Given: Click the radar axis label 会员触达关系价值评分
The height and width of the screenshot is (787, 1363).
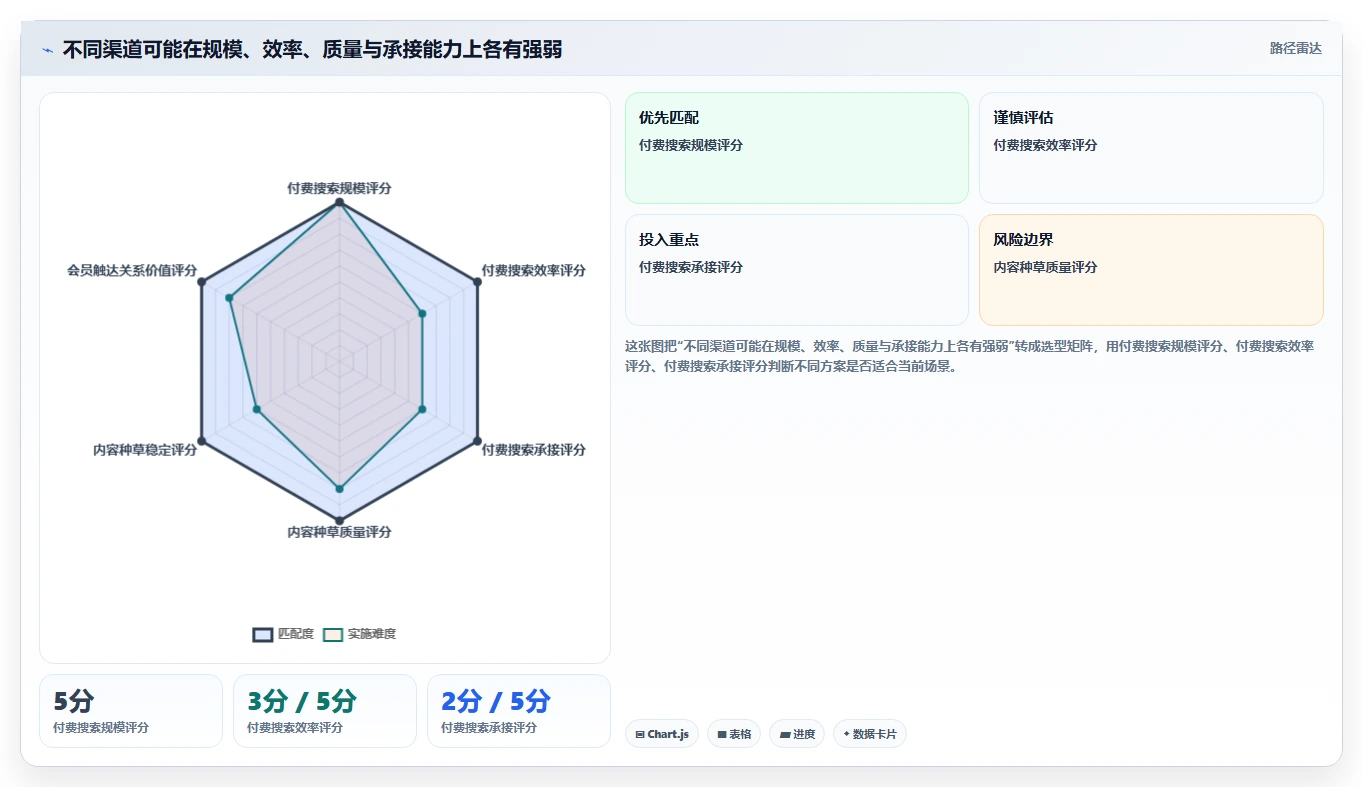Looking at the screenshot, I should tap(132, 270).
